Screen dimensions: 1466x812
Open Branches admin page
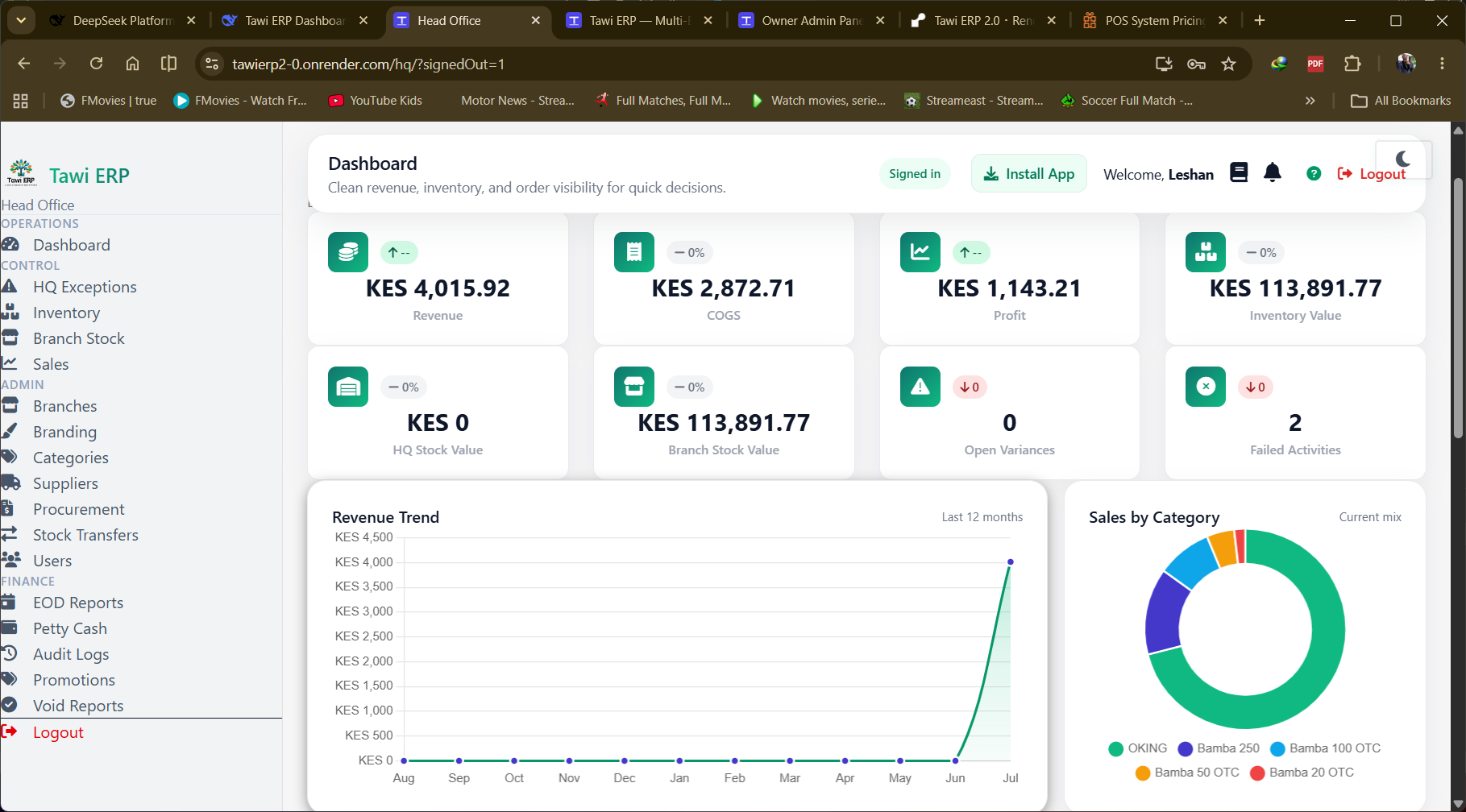pos(64,406)
